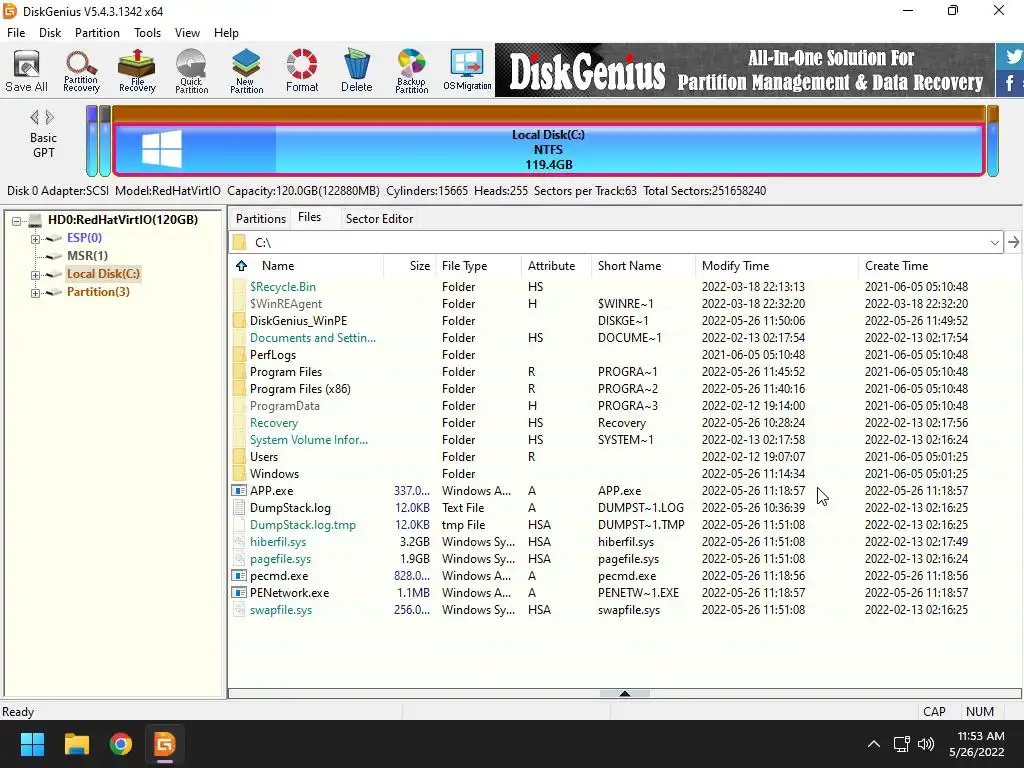This screenshot has height=768, width=1024.
Task: Click the up-folder arrow in file list header
Action: 242,266
